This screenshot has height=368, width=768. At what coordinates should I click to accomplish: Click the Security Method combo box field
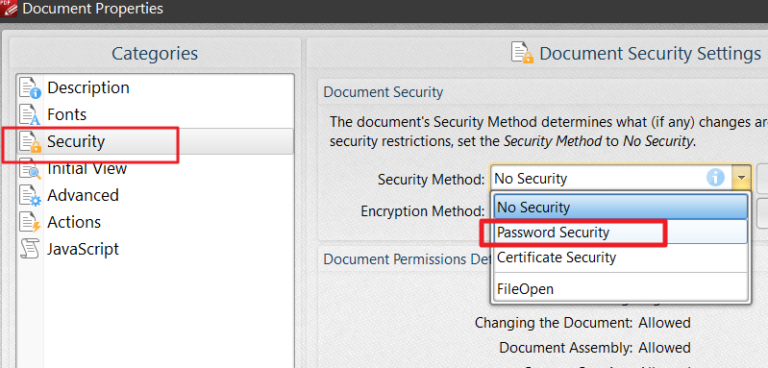pos(621,178)
